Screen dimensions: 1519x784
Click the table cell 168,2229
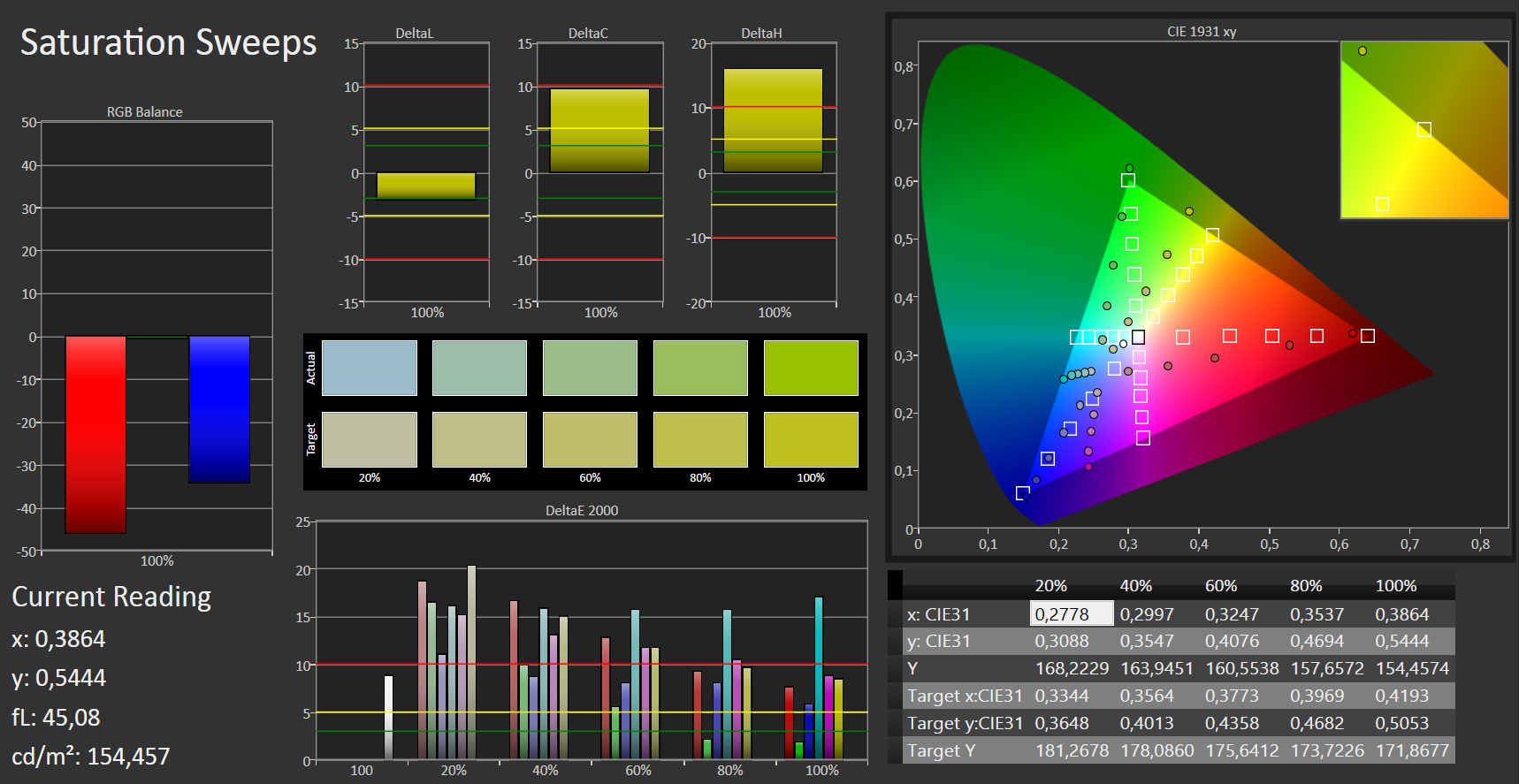click(1072, 668)
